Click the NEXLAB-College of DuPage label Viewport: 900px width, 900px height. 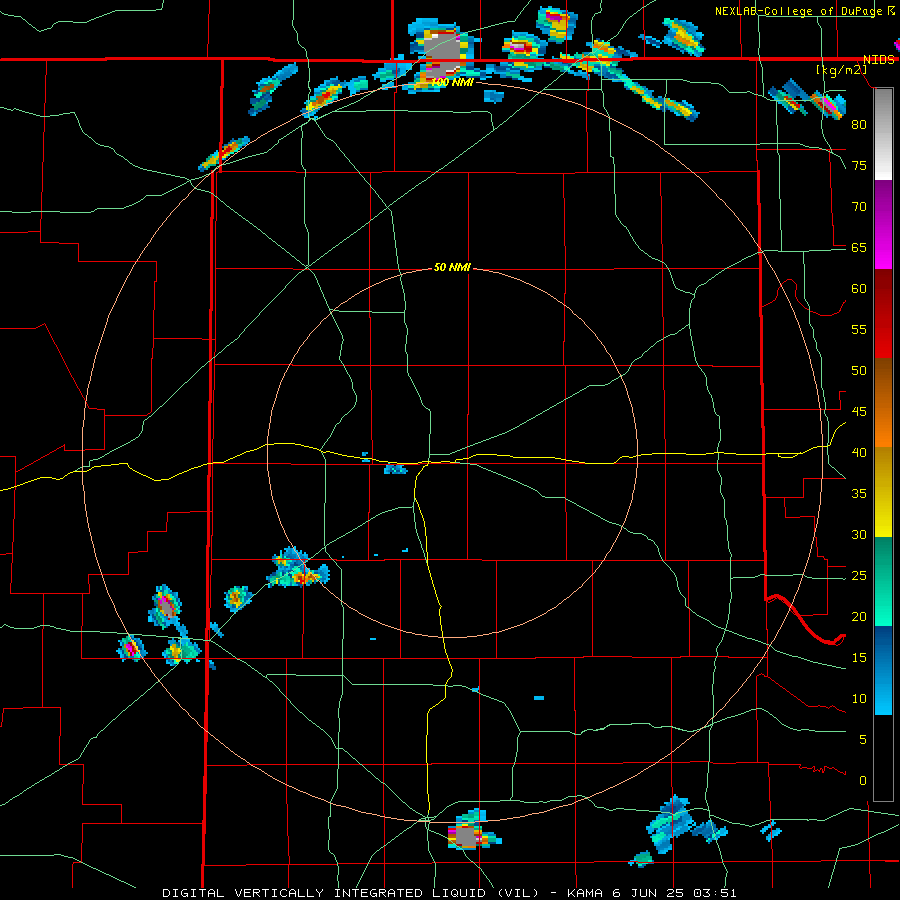click(x=800, y=11)
